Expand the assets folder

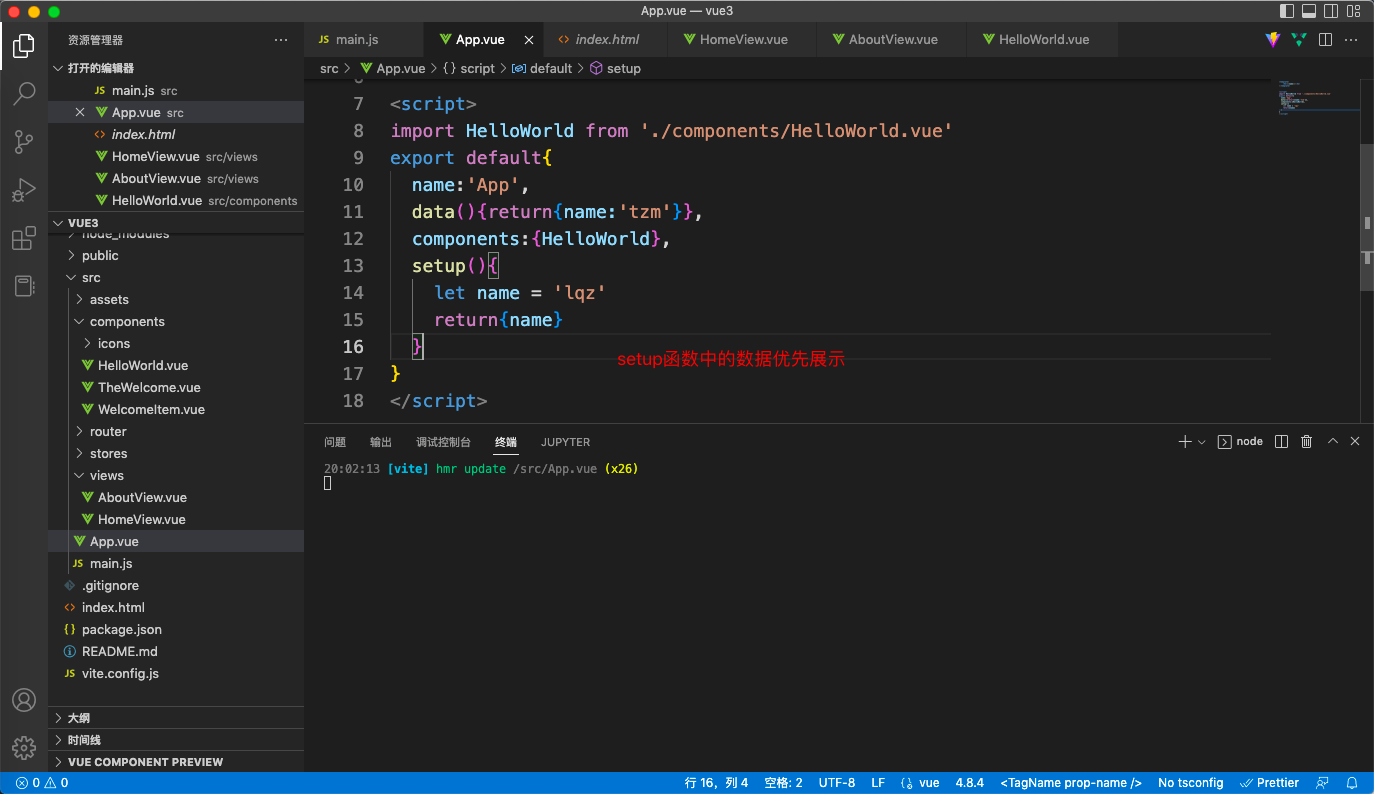[175, 300]
